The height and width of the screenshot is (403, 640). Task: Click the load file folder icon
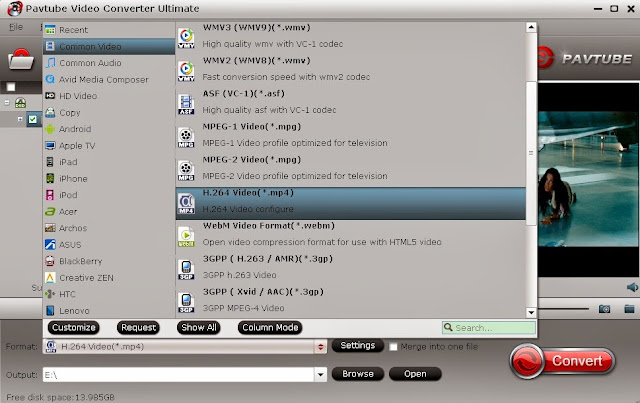(20, 60)
